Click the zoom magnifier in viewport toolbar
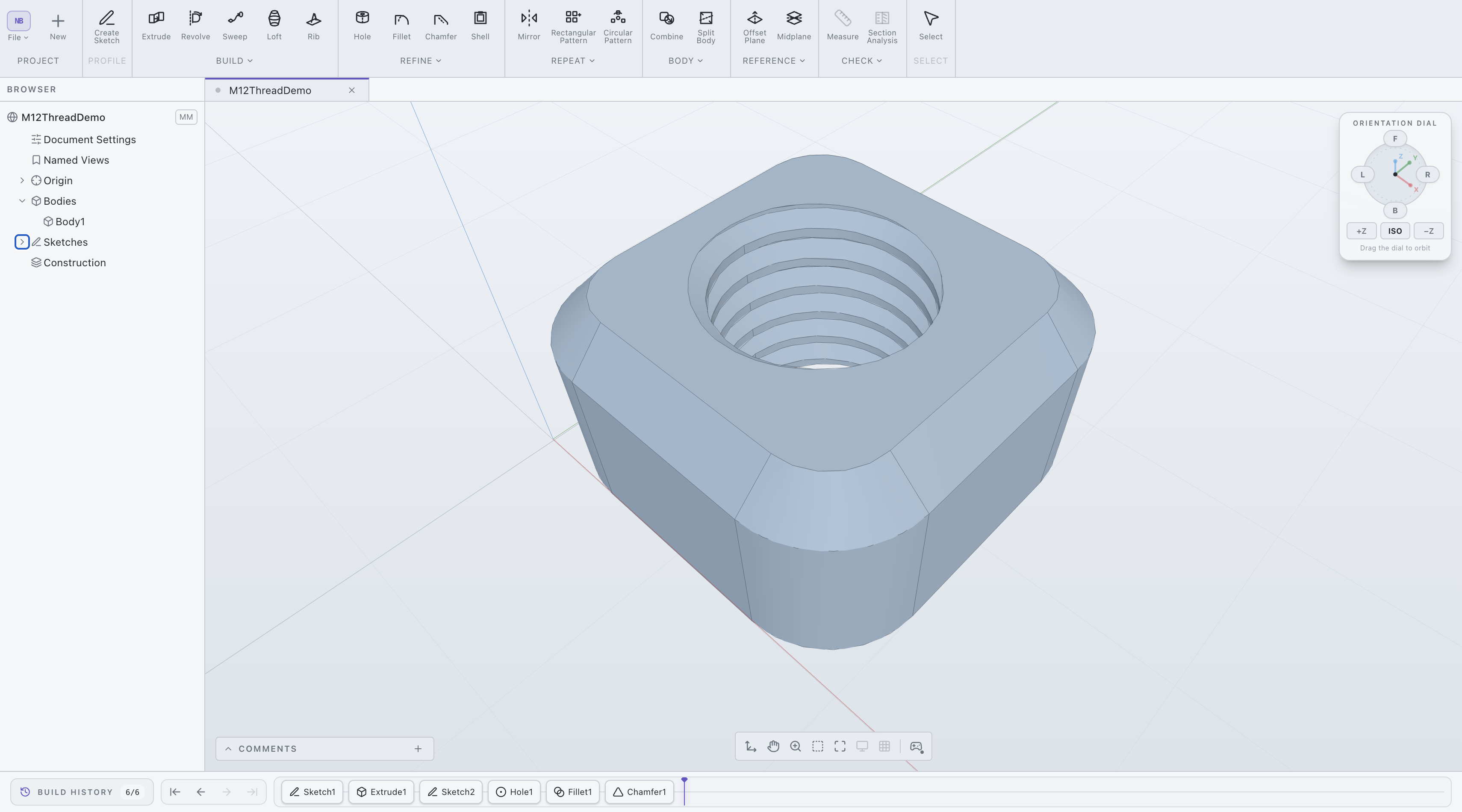 (795, 746)
